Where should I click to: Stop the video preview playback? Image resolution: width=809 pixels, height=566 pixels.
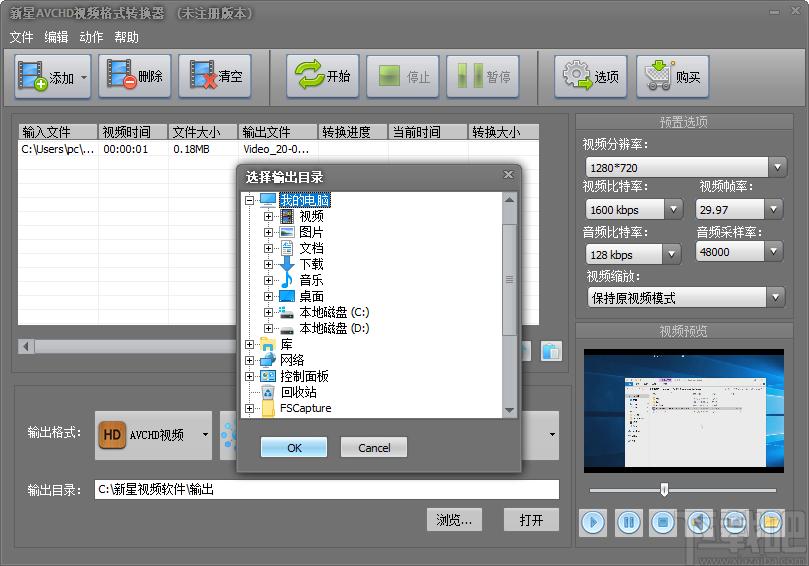pos(664,523)
